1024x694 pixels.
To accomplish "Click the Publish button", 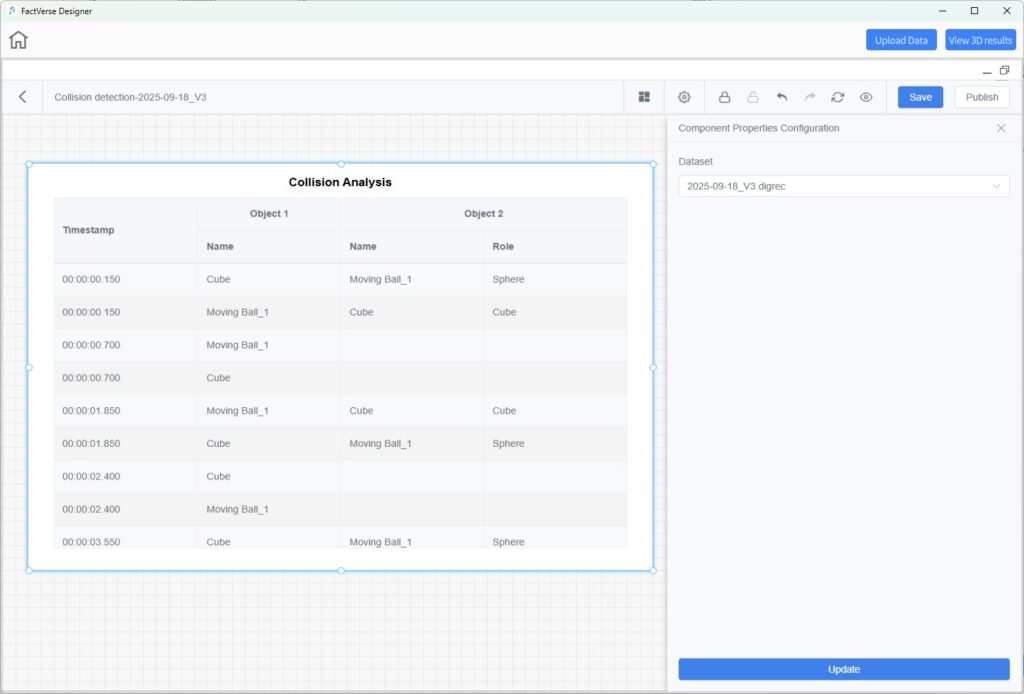I will (x=981, y=97).
